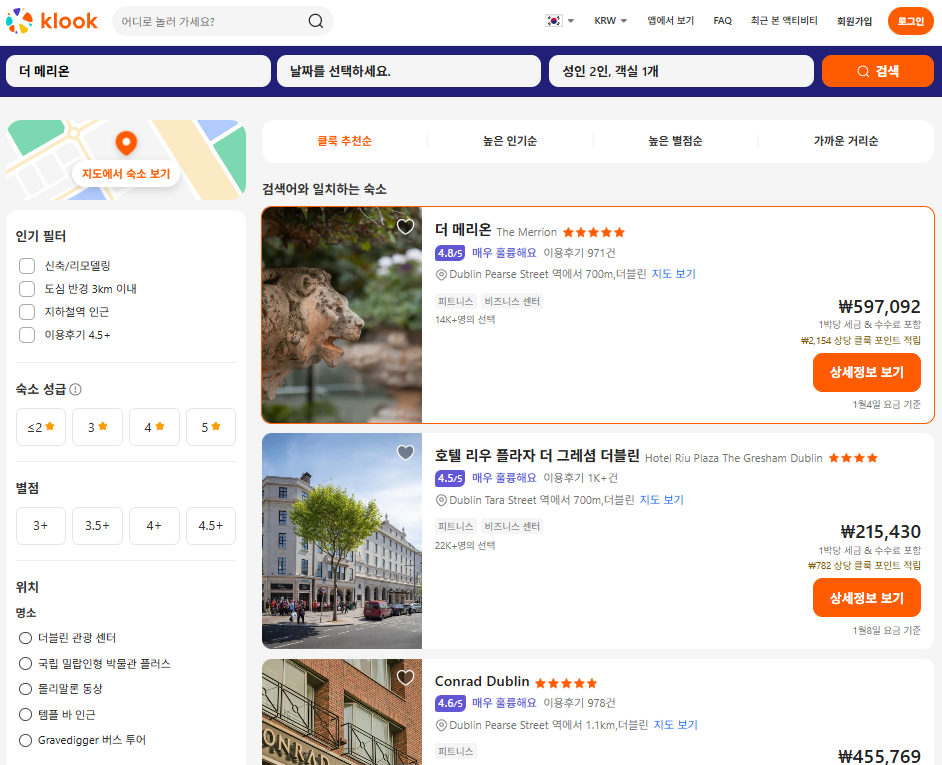The image size is (942, 765).
Task: Select the ≤2 star class filter
Action: pyautogui.click(x=41, y=427)
